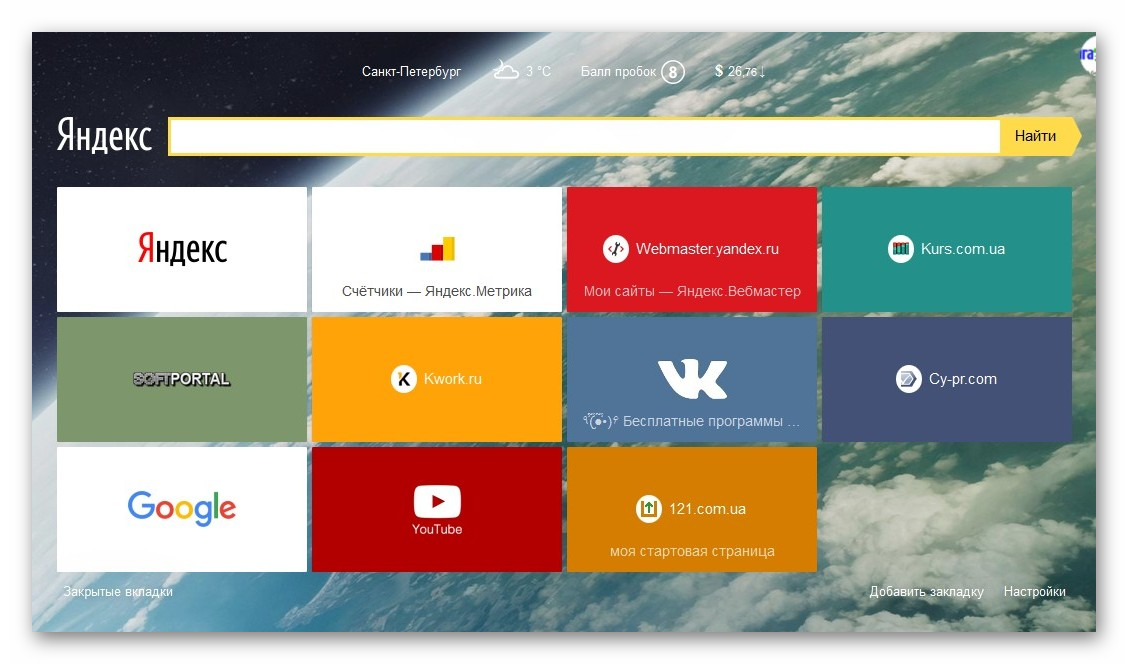Click the Найти search button

[1036, 136]
